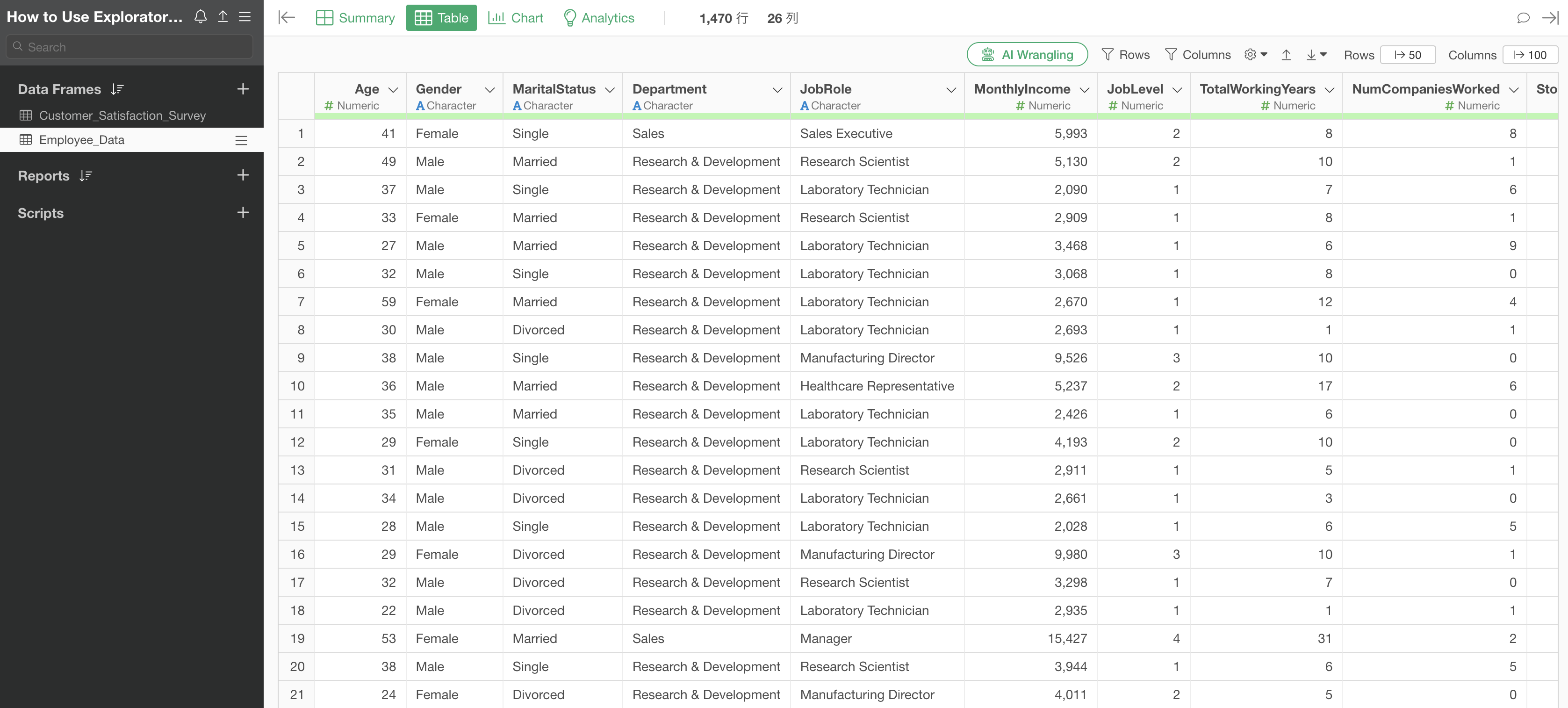1568x708 pixels.
Task: Click row number 9 header
Action: [296, 358]
